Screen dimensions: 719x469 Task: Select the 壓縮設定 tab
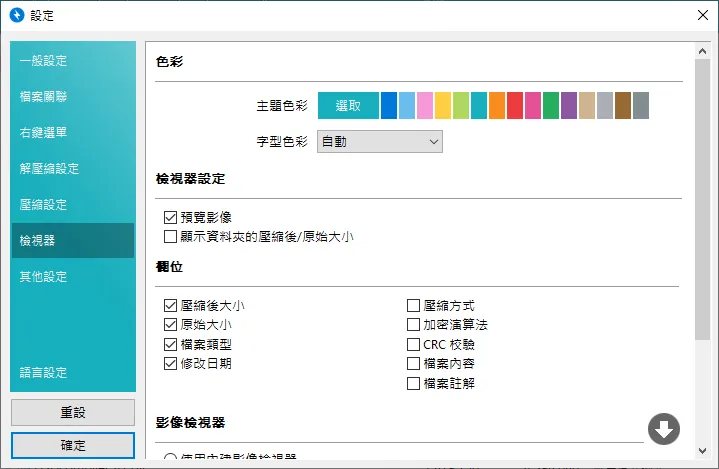[x=73, y=204]
